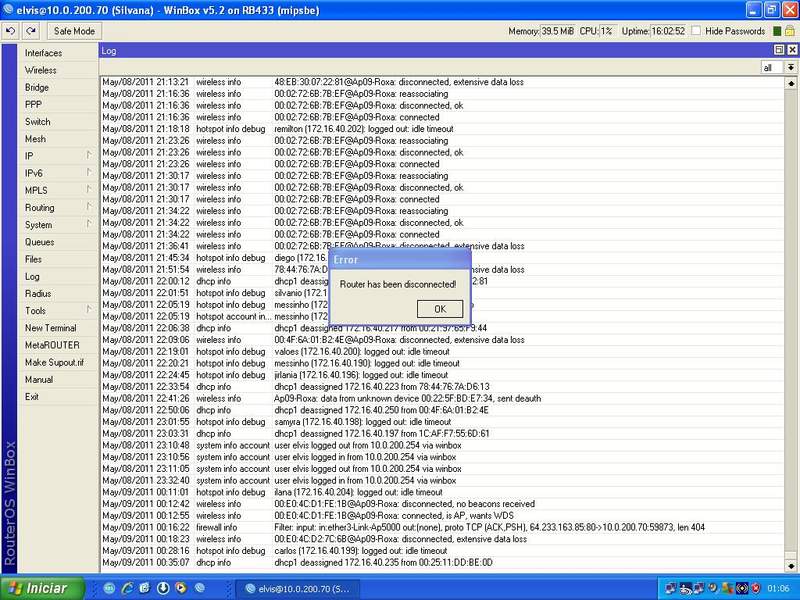Click the log scrollbar up arrow
The image size is (800, 600).
(x=790, y=83)
